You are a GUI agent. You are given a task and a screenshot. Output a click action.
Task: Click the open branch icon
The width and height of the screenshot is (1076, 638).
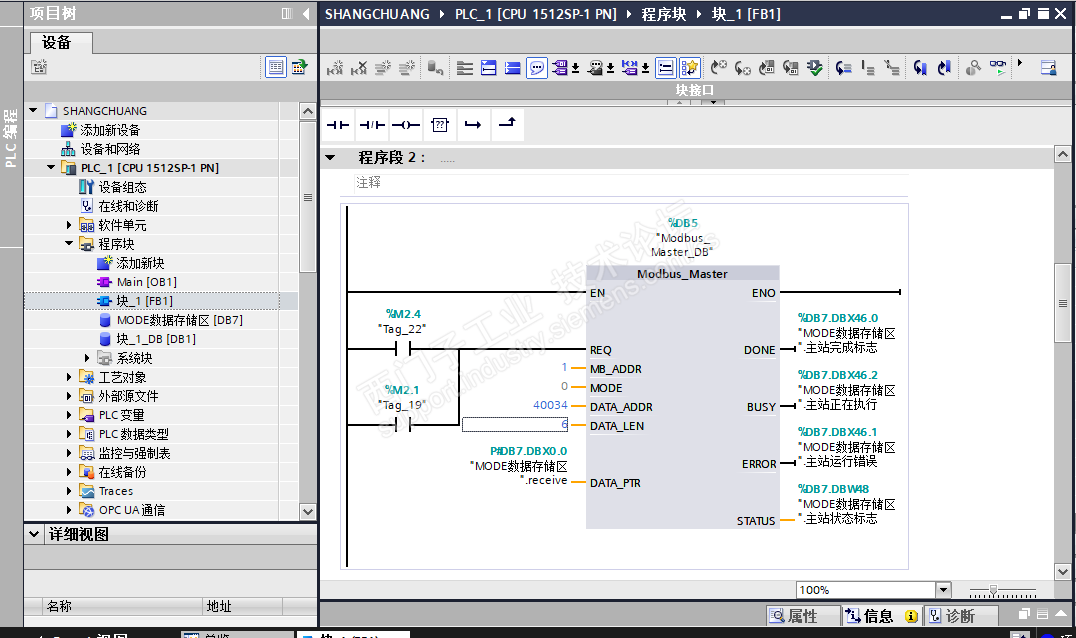point(473,125)
